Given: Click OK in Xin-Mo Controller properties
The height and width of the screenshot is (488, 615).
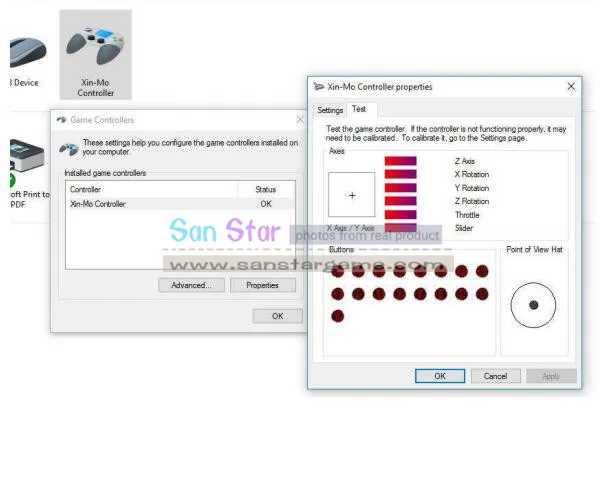Looking at the screenshot, I should tap(440, 376).
